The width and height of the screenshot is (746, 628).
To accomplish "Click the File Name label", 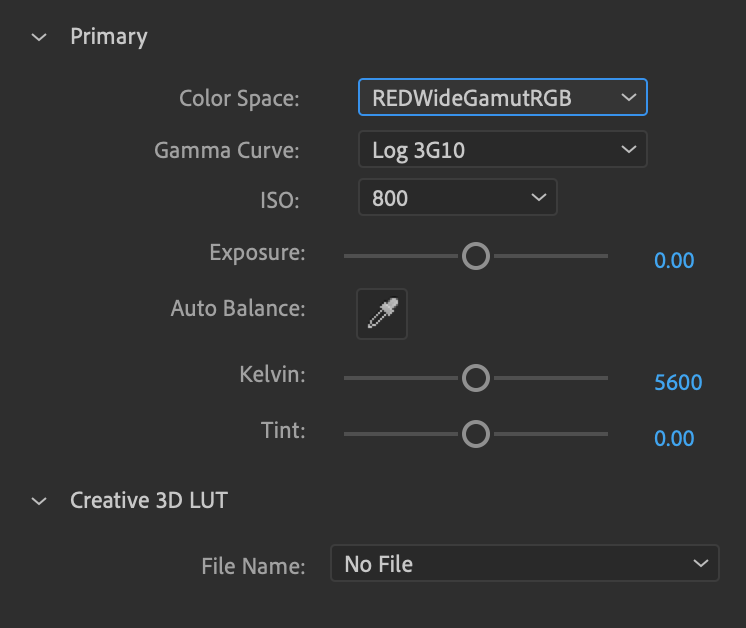I will tap(253, 566).
